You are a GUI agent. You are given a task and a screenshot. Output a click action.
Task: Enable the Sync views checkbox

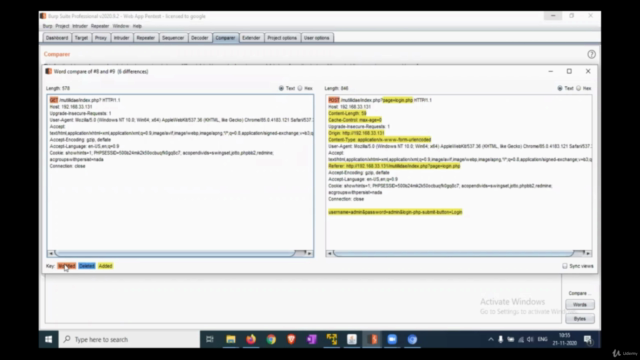click(565, 266)
